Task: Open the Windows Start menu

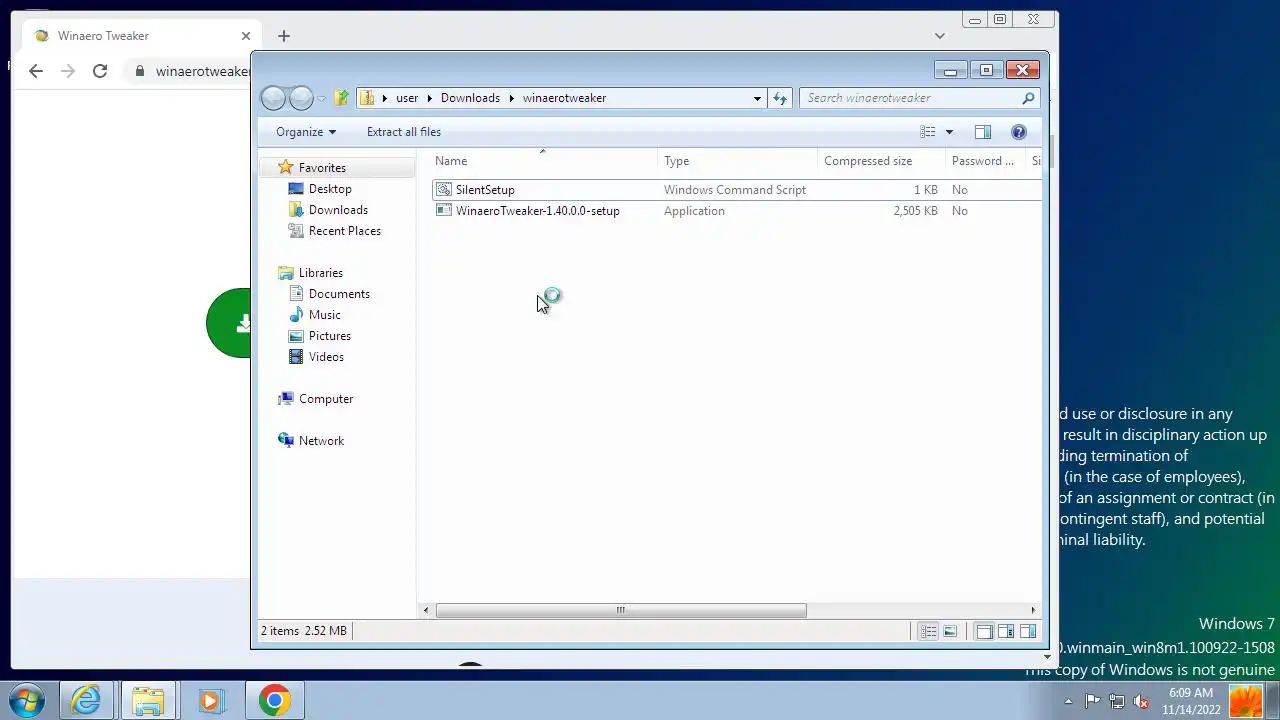Action: (x=27, y=700)
